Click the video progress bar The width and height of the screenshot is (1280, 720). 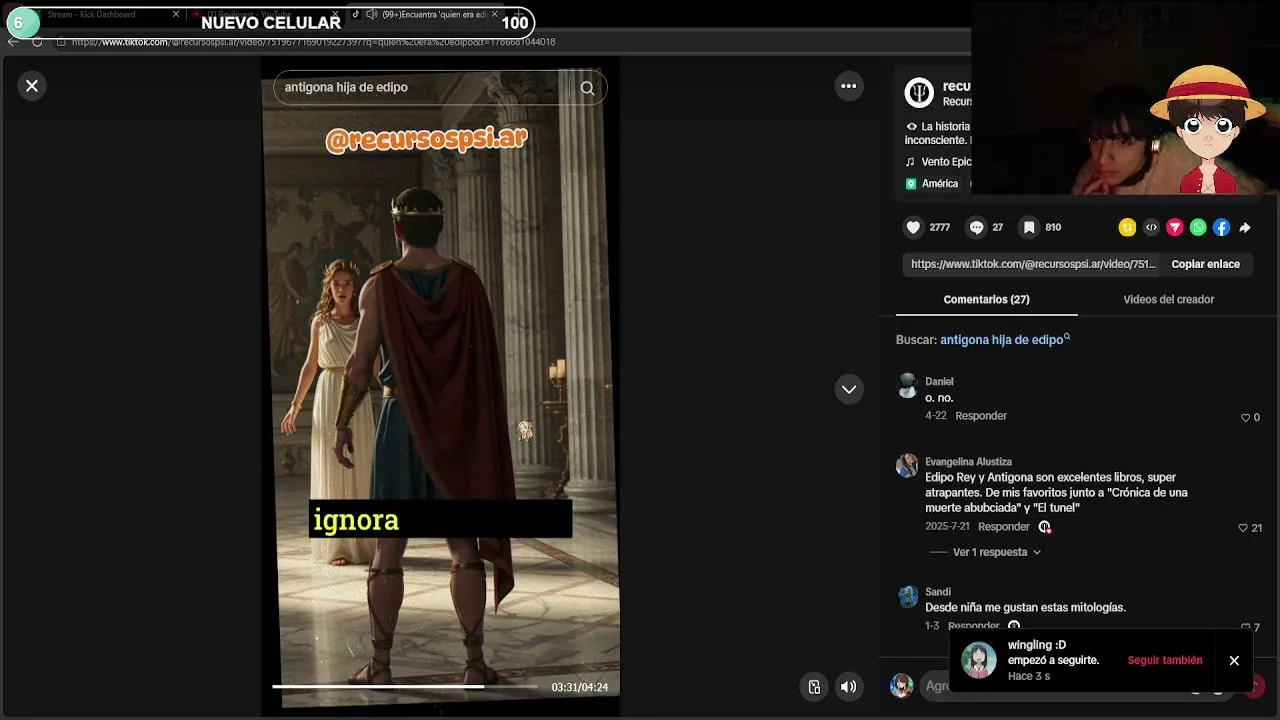click(405, 686)
